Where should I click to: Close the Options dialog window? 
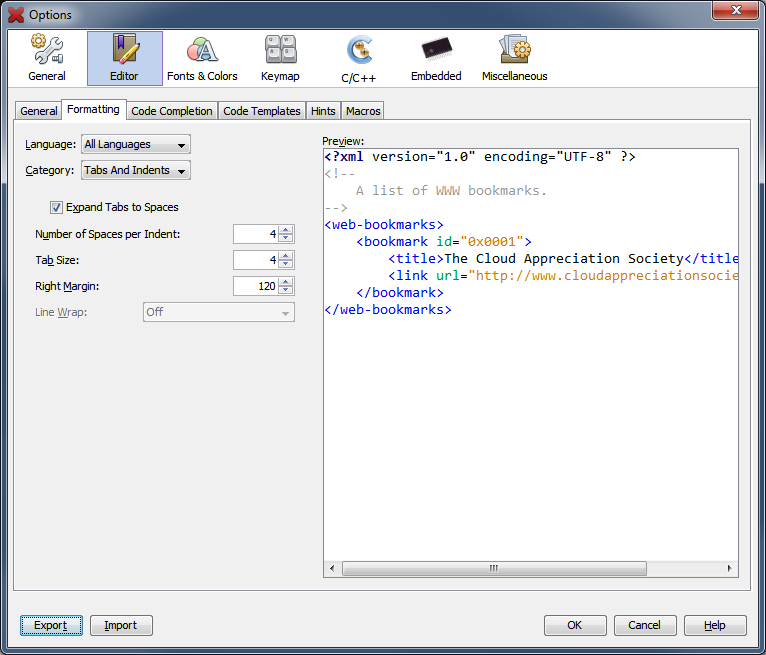[736, 10]
